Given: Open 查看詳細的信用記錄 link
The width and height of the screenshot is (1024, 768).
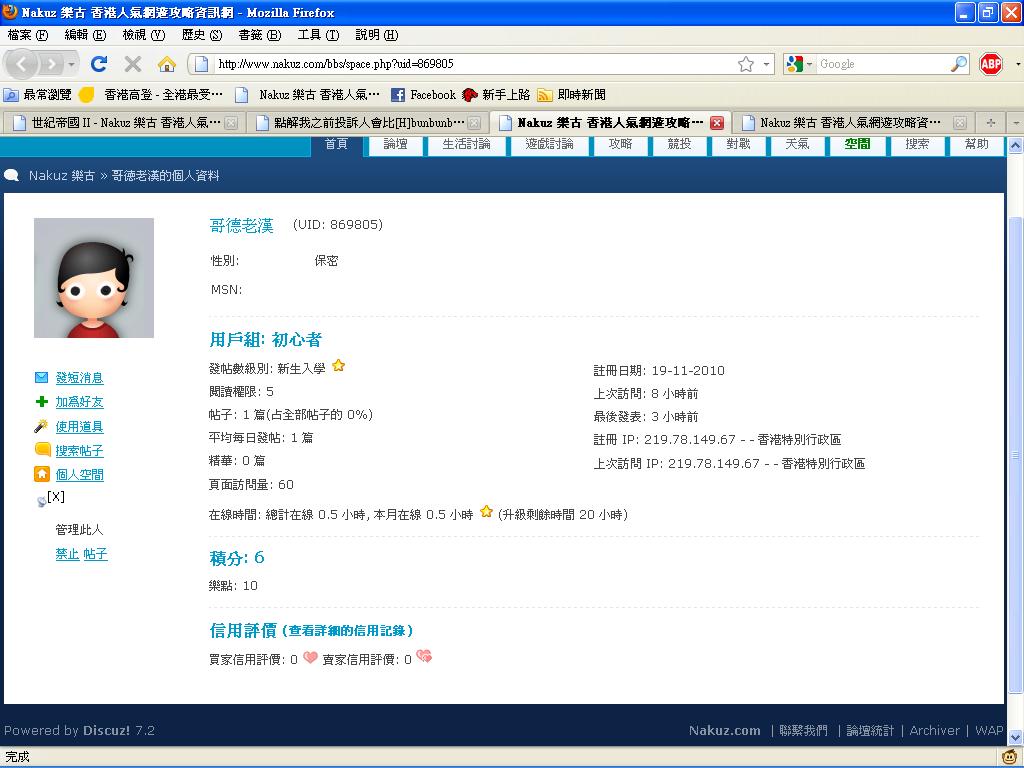Looking at the screenshot, I should (348, 631).
